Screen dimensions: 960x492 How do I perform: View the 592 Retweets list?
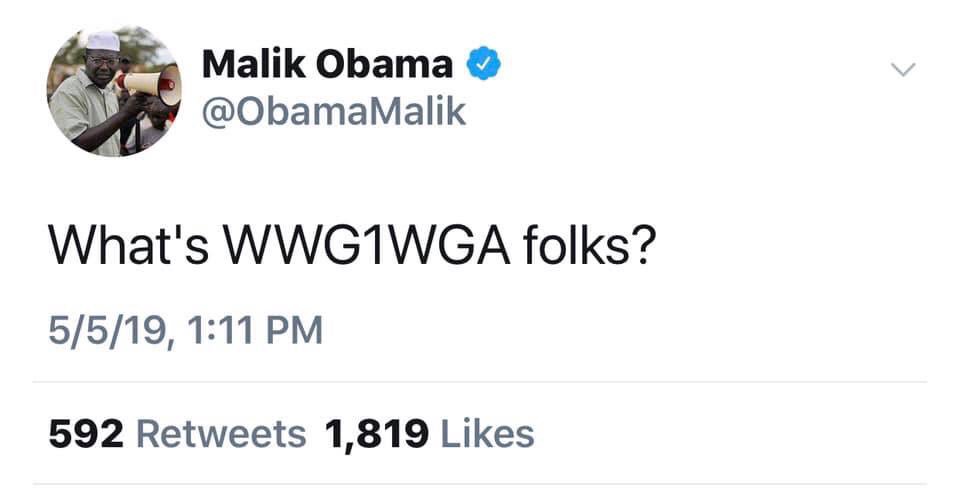click(177, 434)
